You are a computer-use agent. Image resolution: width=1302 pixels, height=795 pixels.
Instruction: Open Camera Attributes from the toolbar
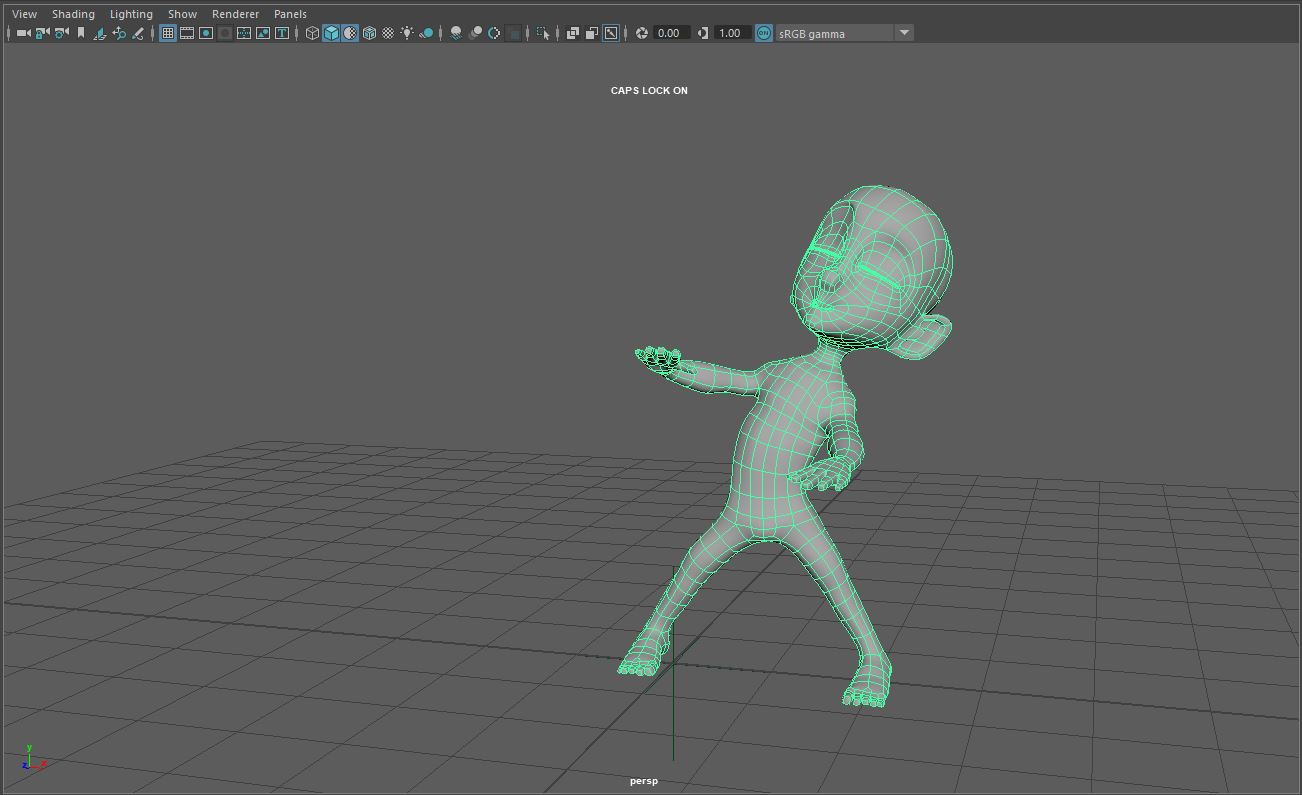click(61, 33)
